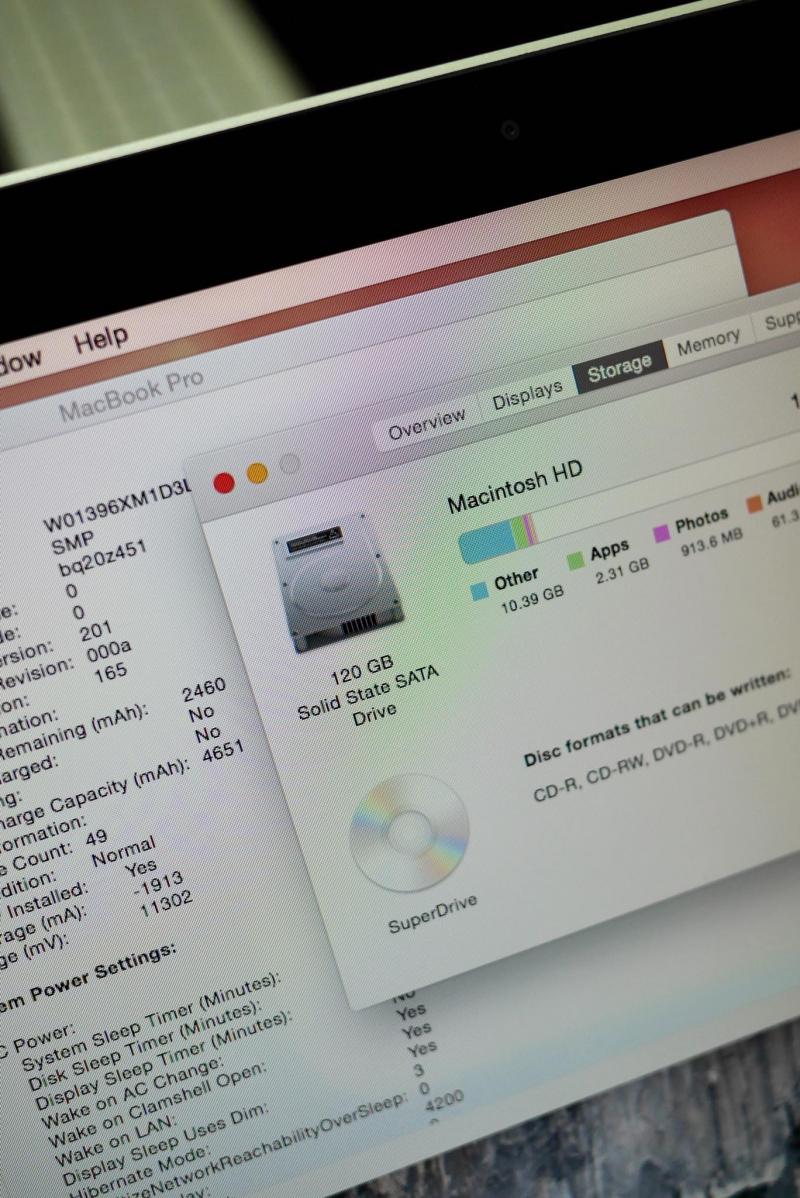The image size is (800, 1198).
Task: Click the "Macintosh HD" volume name
Action: pyautogui.click(x=514, y=487)
